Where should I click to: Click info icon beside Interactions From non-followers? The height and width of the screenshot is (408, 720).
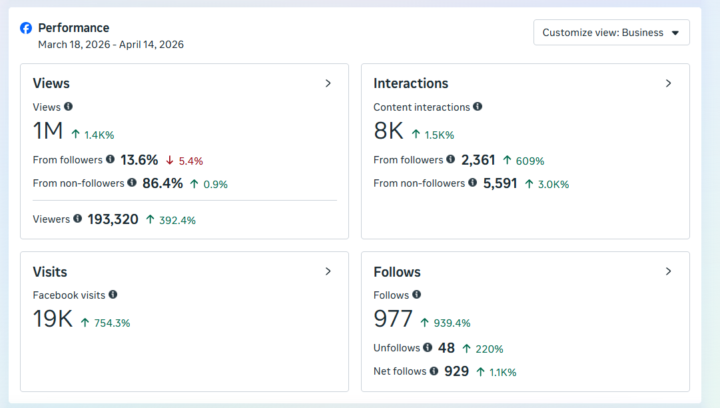(472, 182)
